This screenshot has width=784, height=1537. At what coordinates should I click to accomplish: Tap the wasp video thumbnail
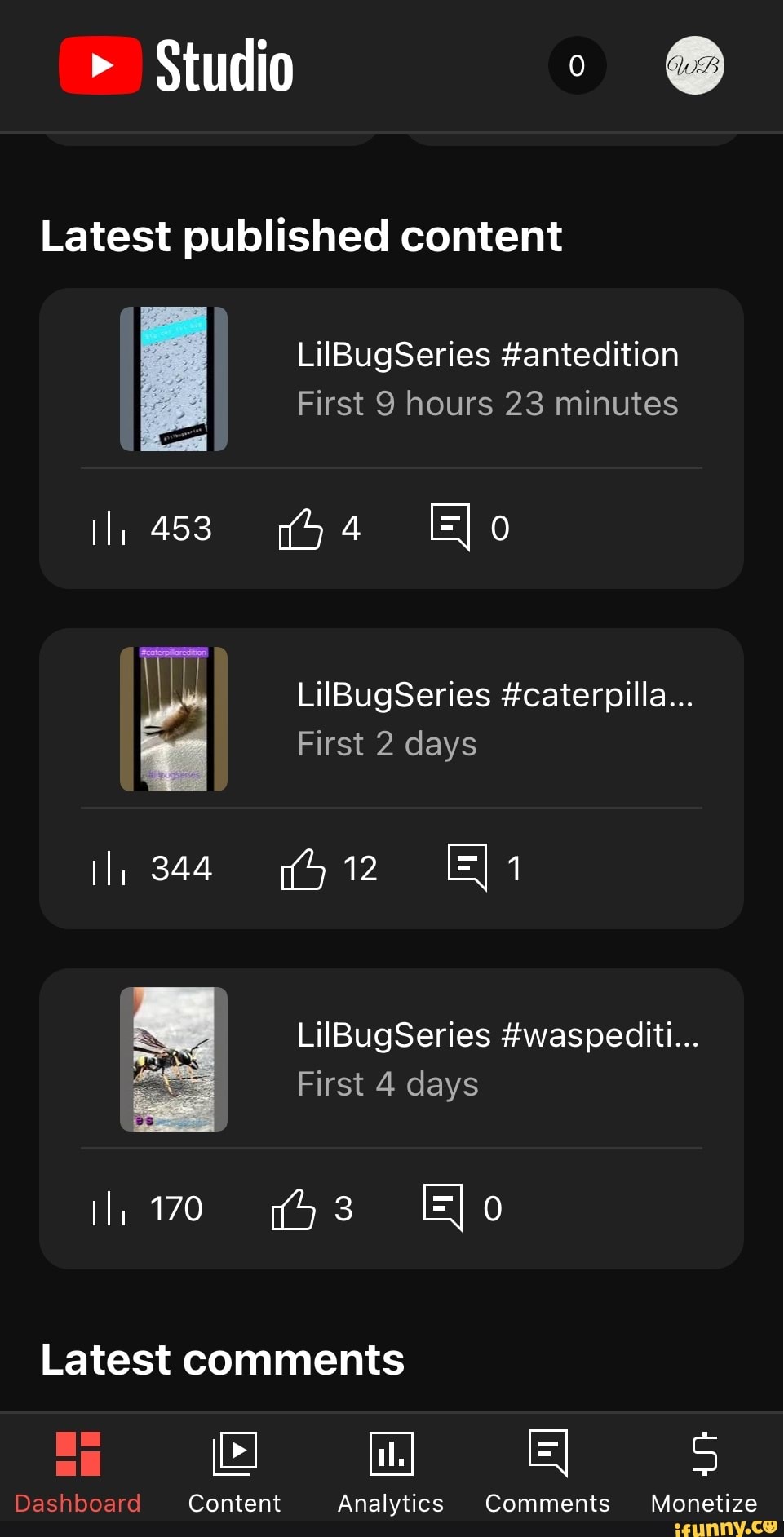tap(174, 1059)
